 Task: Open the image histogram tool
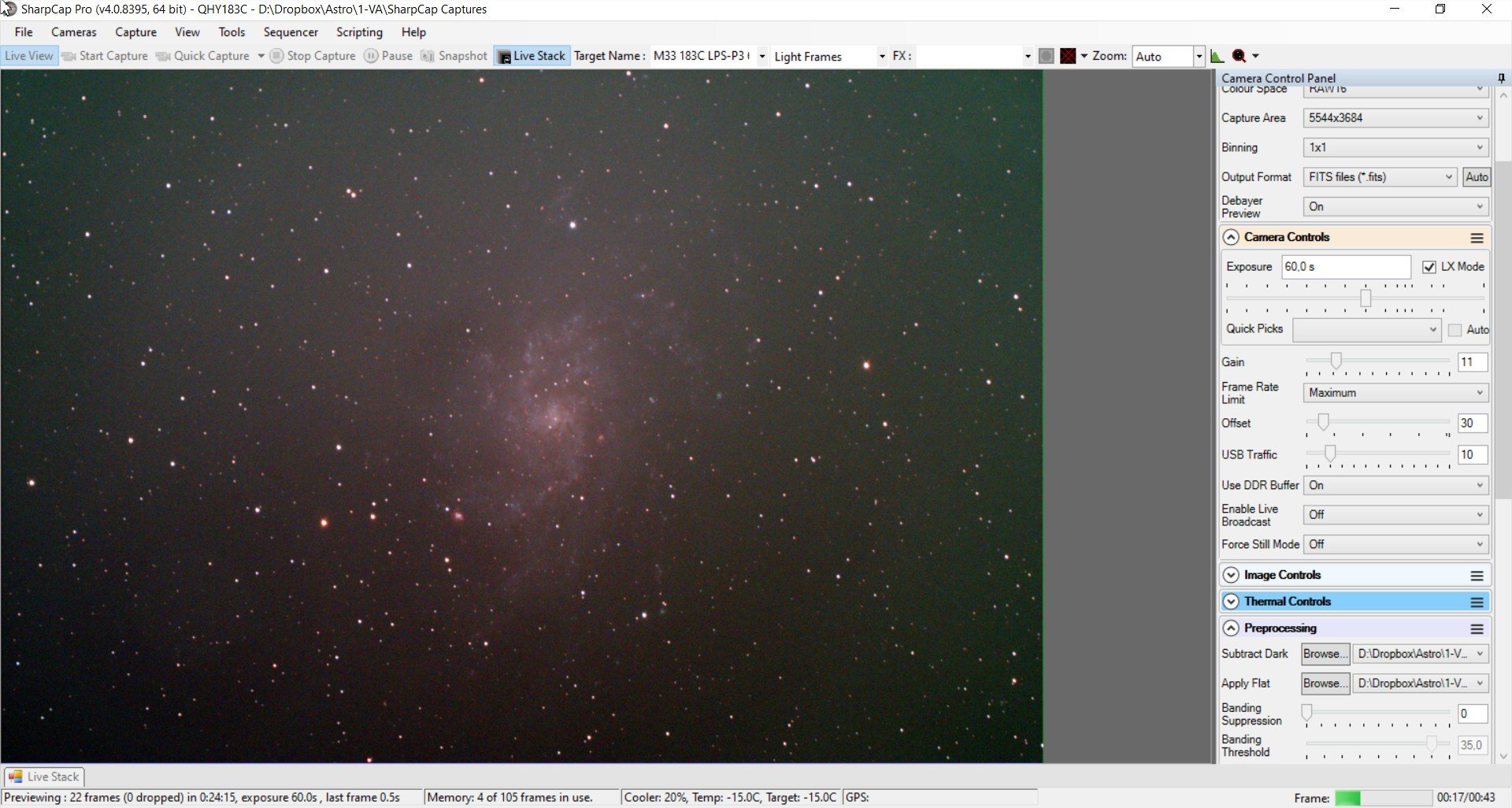coord(1217,56)
